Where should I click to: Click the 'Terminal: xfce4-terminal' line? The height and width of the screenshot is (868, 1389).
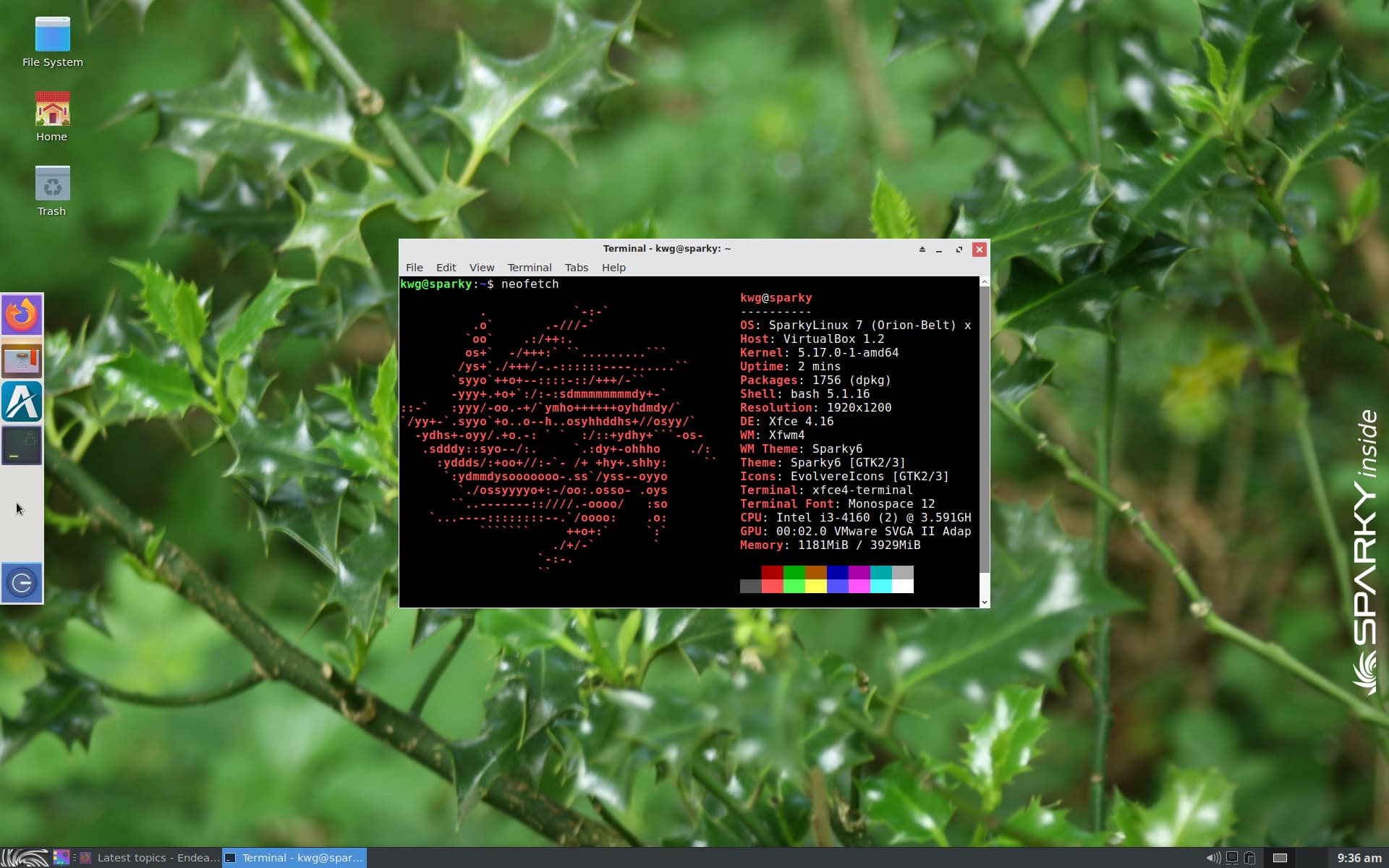(x=826, y=490)
